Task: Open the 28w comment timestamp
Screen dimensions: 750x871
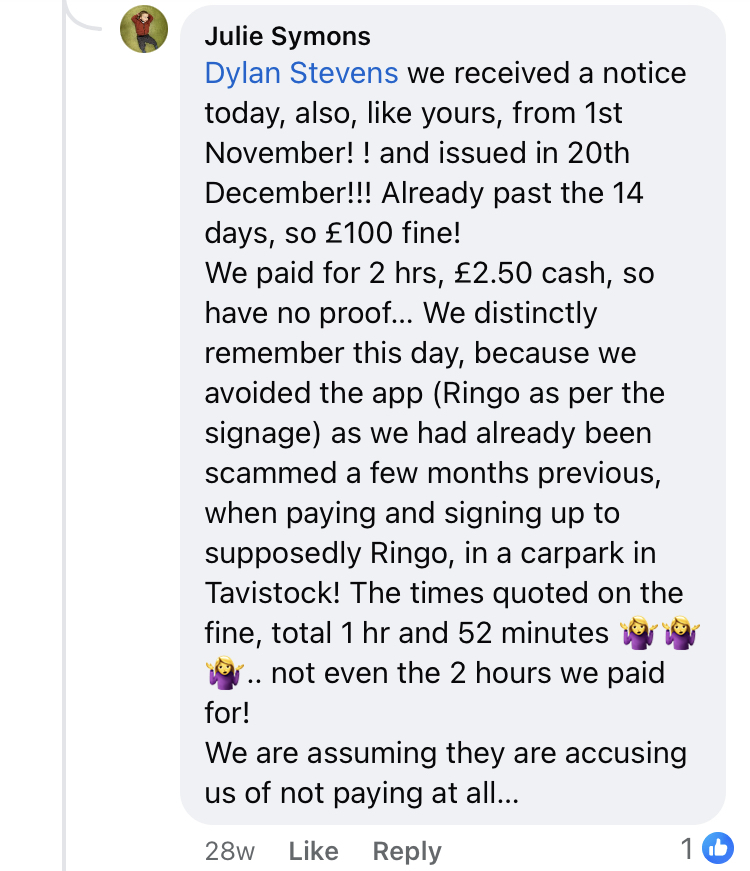Action: pyautogui.click(x=229, y=851)
